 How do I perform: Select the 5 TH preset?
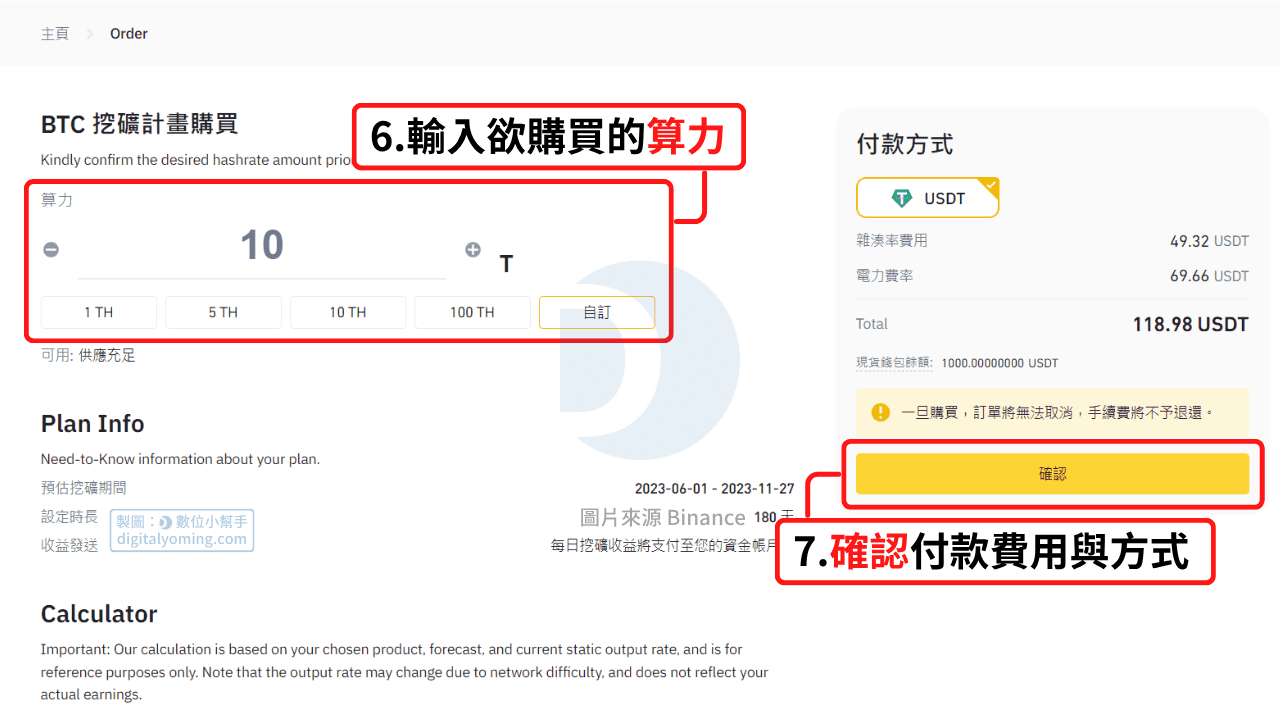(223, 312)
